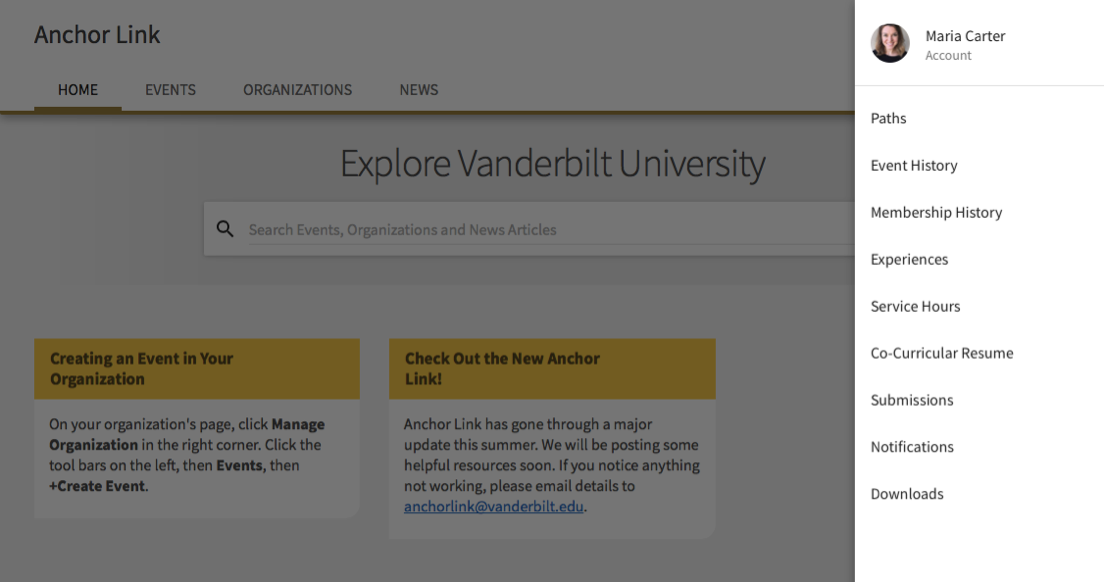The height and width of the screenshot is (582, 1104).
Task: View Service Hours
Action: click(915, 306)
